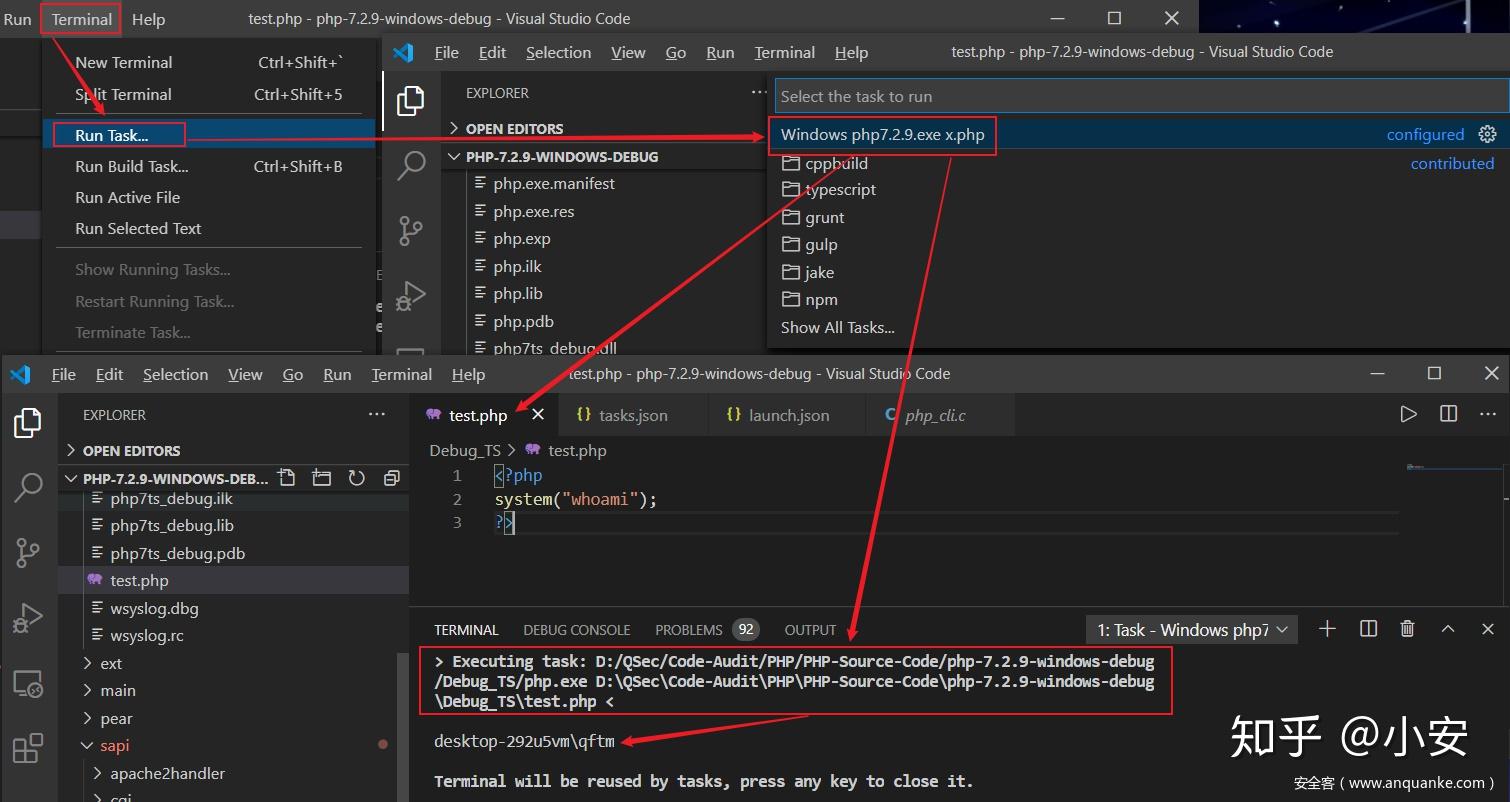Click the Select the task to run input
The width and height of the screenshot is (1510, 802).
point(1141,96)
